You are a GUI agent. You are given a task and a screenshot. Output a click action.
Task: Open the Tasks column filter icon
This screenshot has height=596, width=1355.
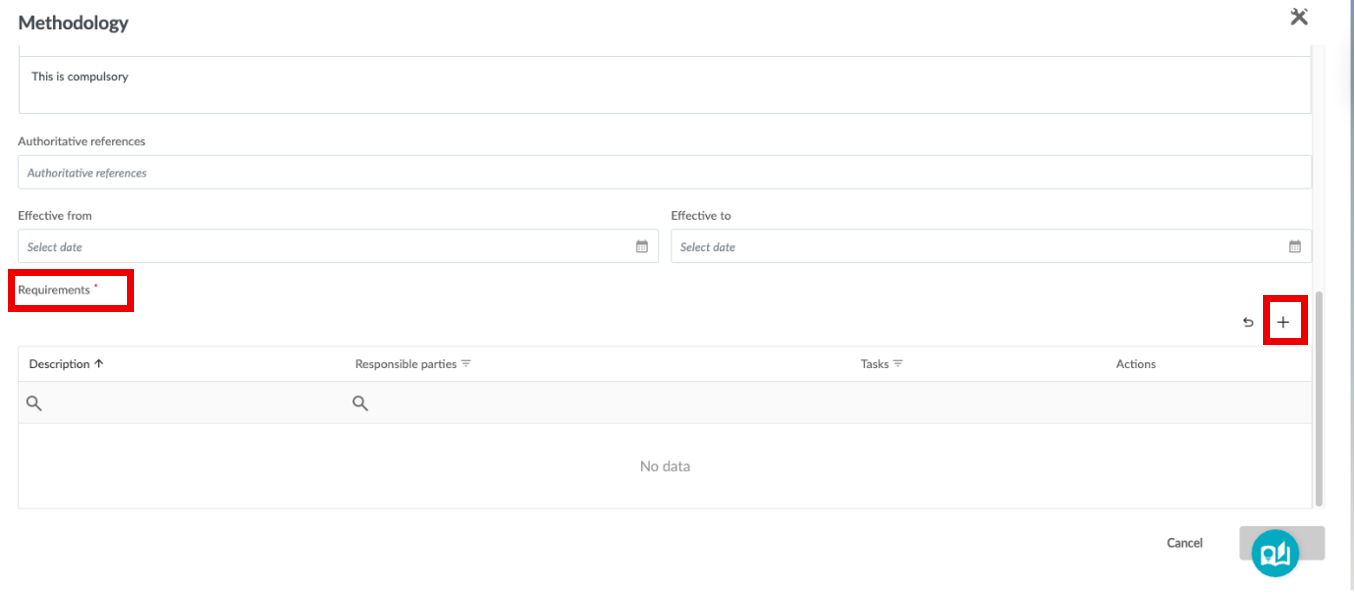coord(898,364)
